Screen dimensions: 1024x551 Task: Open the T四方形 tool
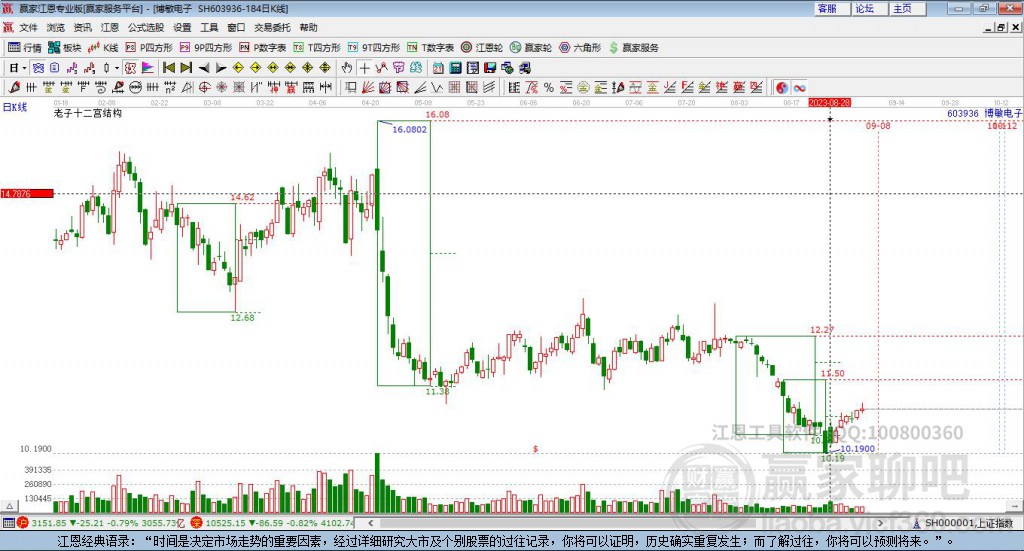pyautogui.click(x=317, y=48)
